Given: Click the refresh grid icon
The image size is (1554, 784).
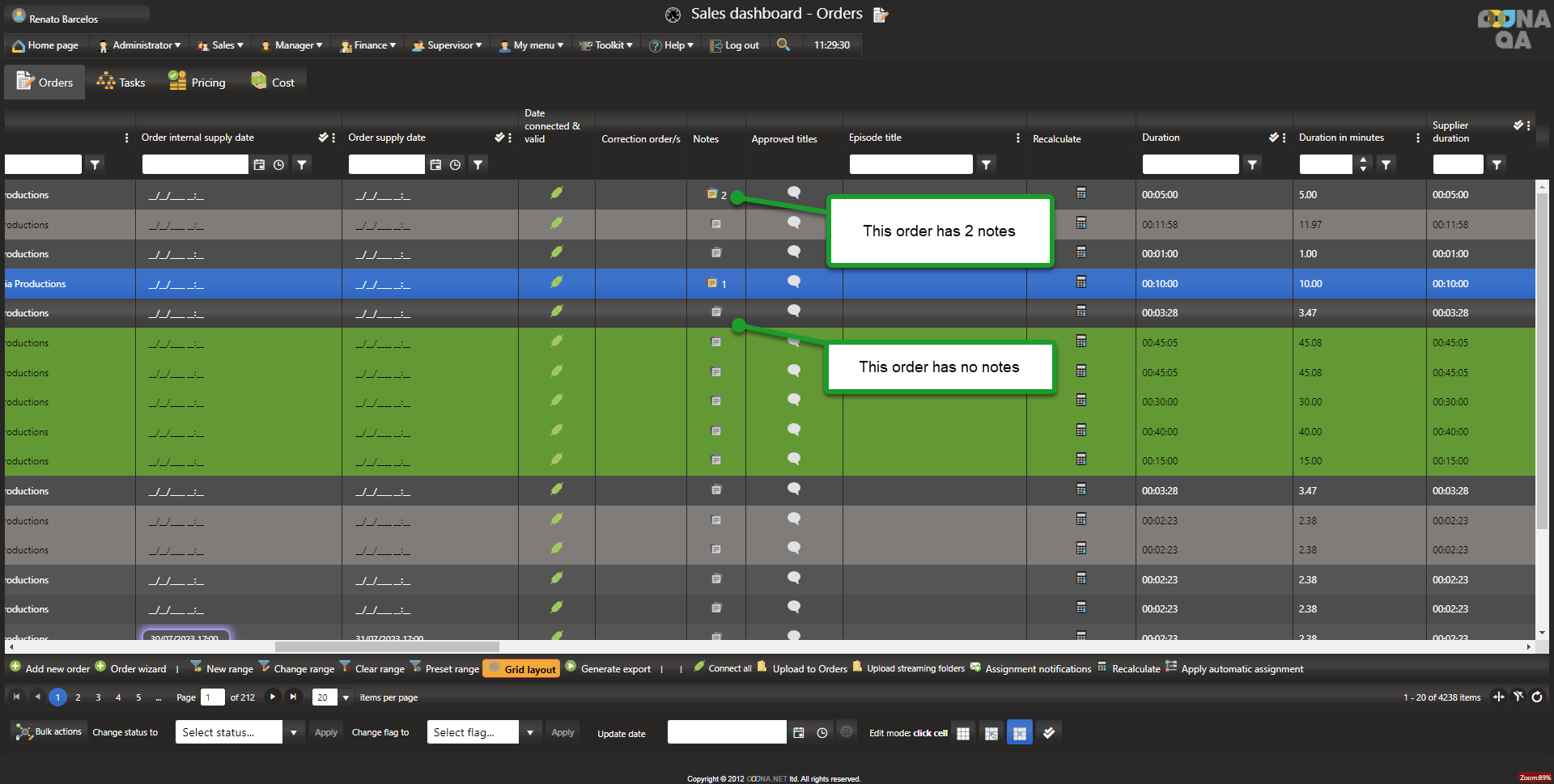Looking at the screenshot, I should point(1537,697).
